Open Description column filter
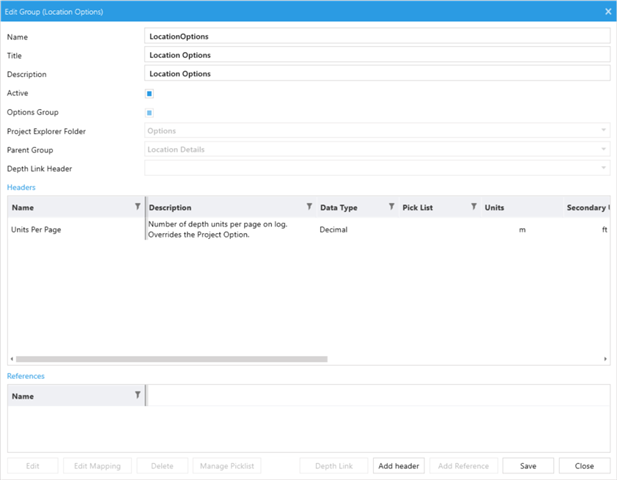 point(309,206)
